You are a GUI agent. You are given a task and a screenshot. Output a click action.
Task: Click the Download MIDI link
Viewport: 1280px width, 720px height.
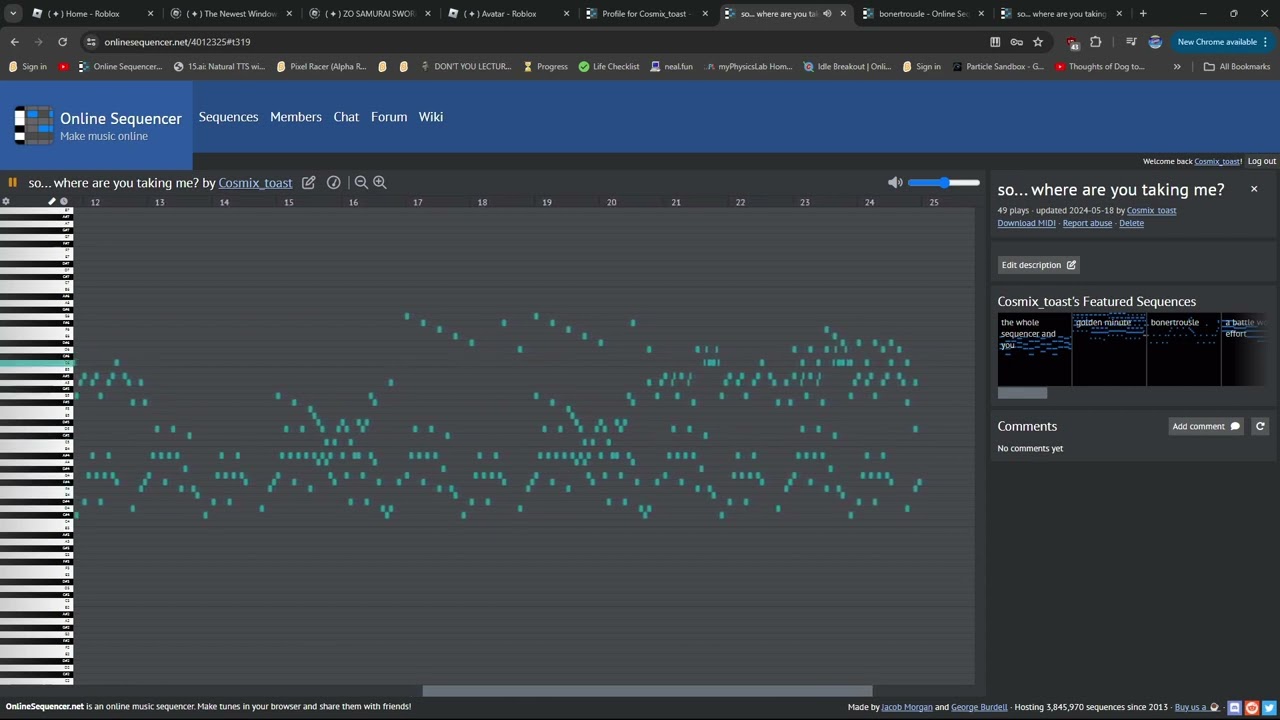pyautogui.click(x=1026, y=223)
